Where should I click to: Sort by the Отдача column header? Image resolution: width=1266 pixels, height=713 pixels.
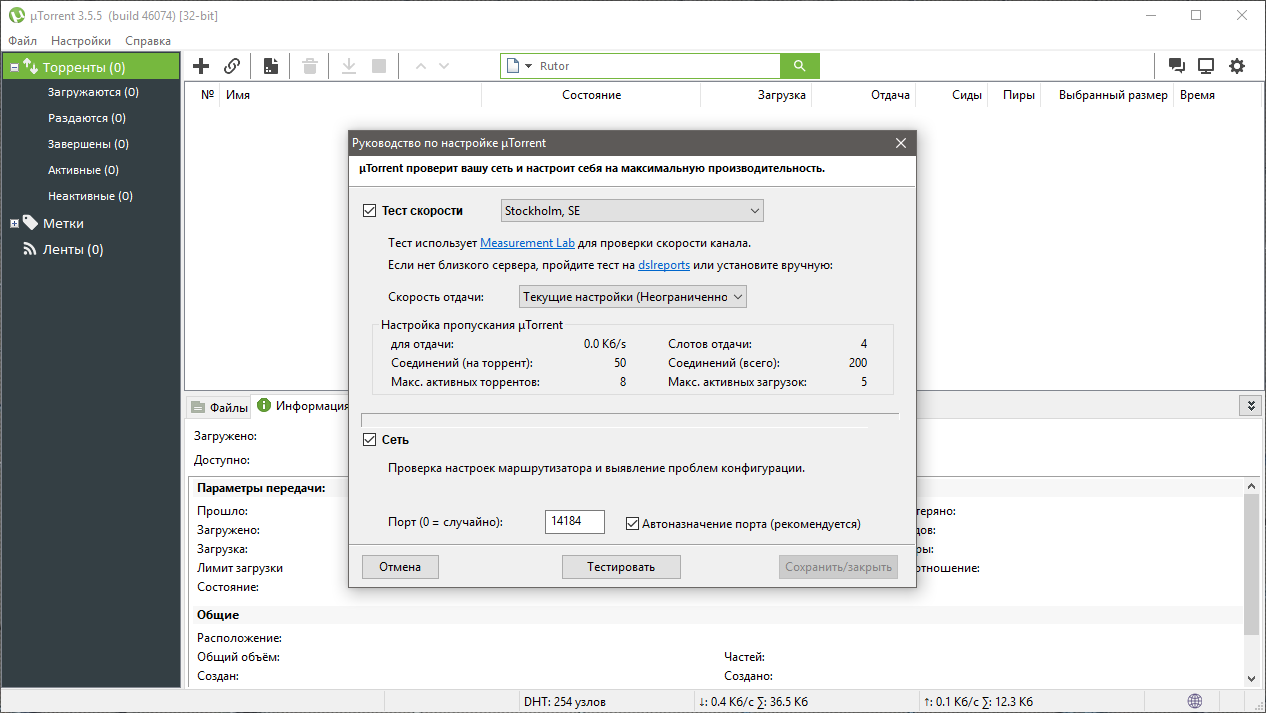click(x=865, y=95)
